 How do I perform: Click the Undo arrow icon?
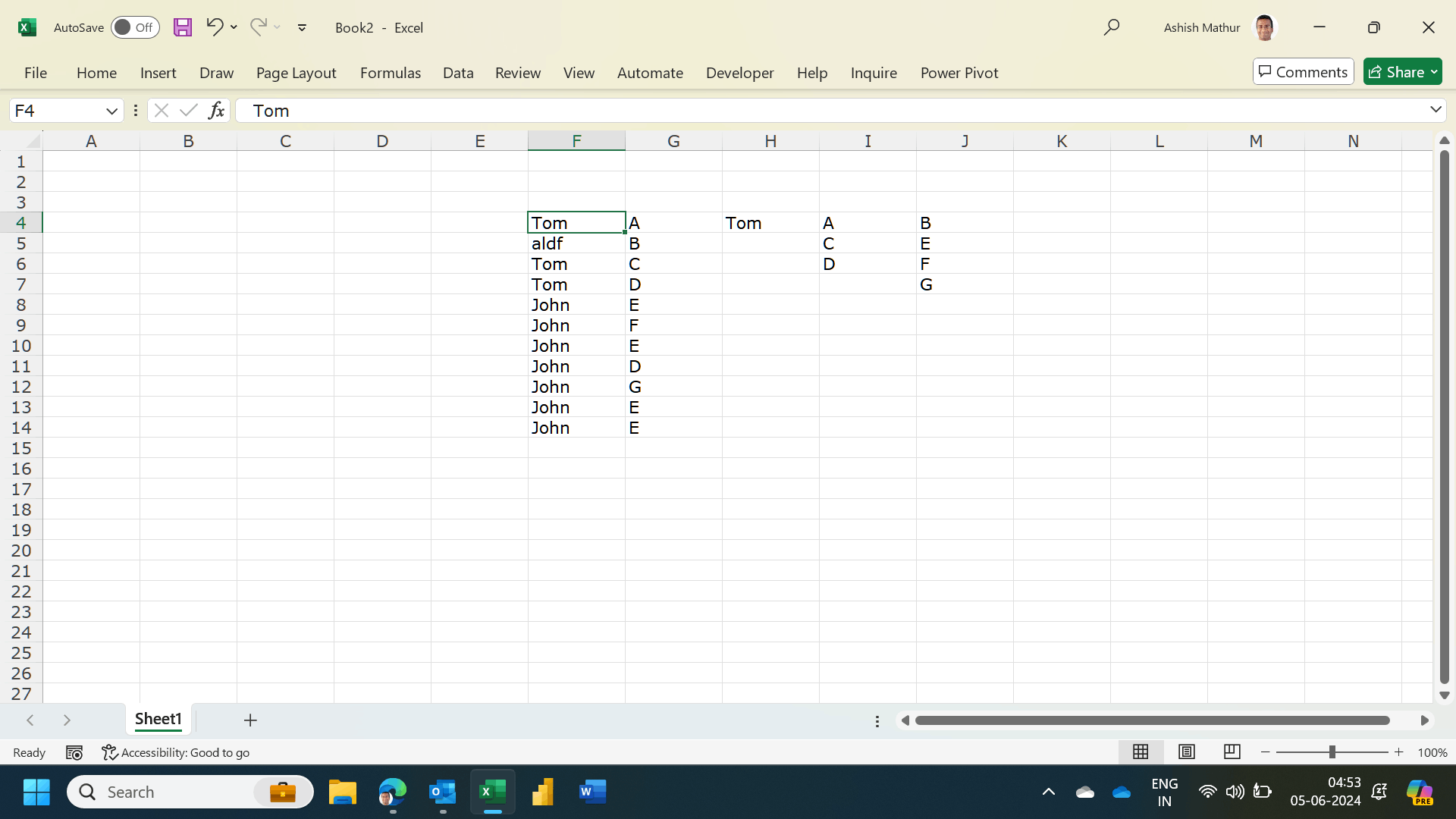pyautogui.click(x=214, y=27)
